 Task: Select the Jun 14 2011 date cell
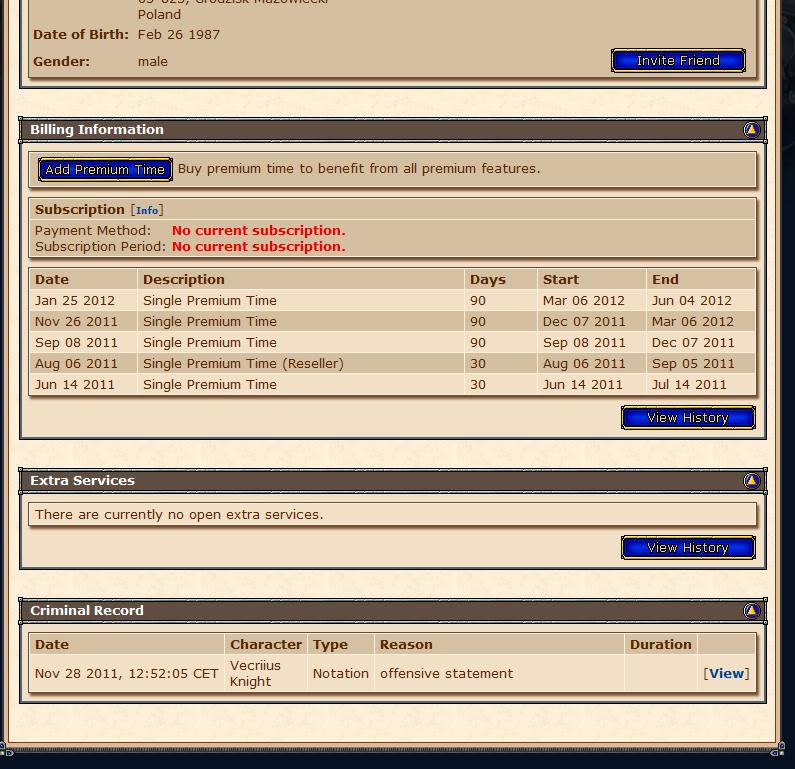75,385
